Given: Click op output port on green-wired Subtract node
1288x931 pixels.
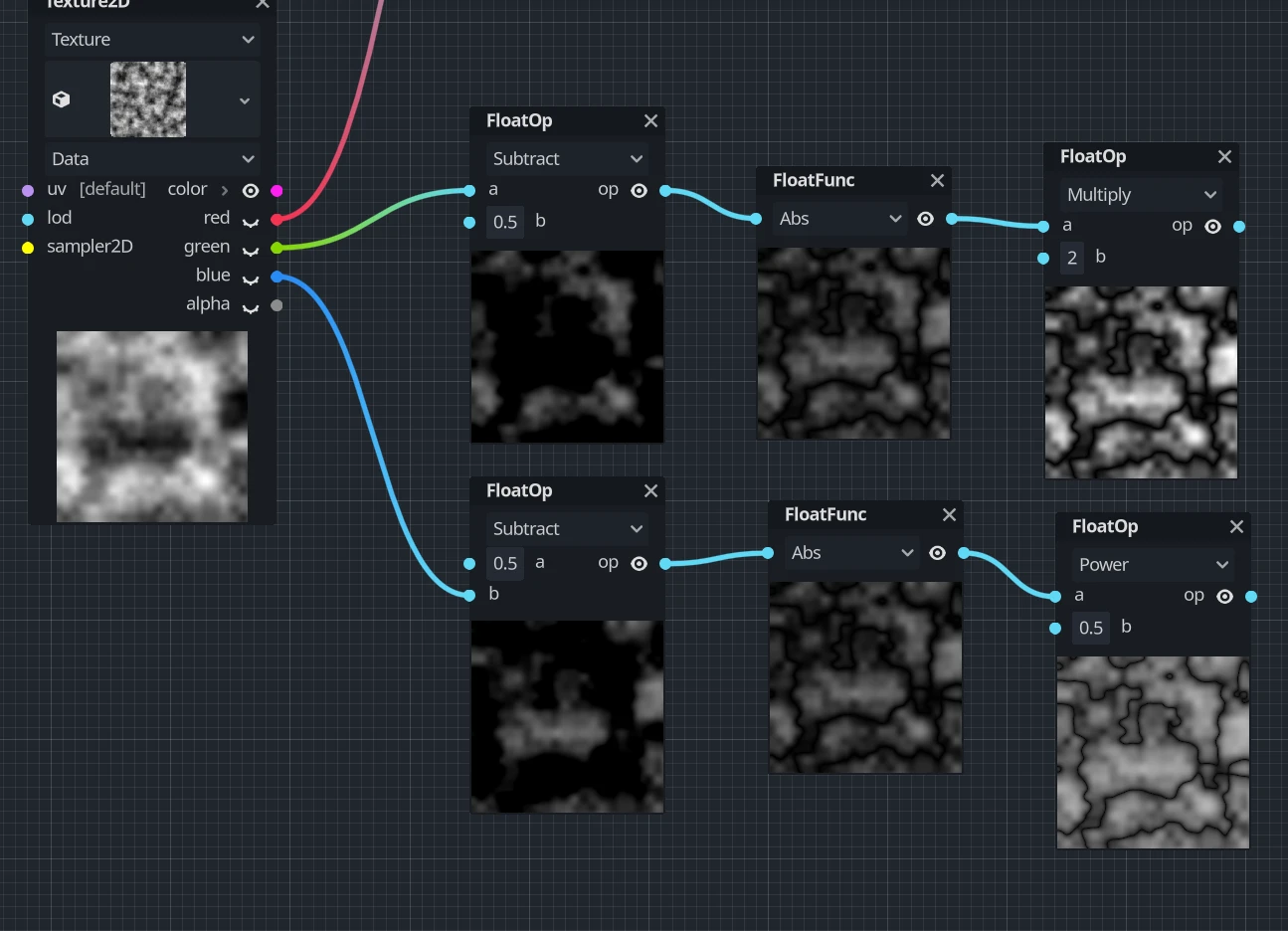Looking at the screenshot, I should [664, 190].
